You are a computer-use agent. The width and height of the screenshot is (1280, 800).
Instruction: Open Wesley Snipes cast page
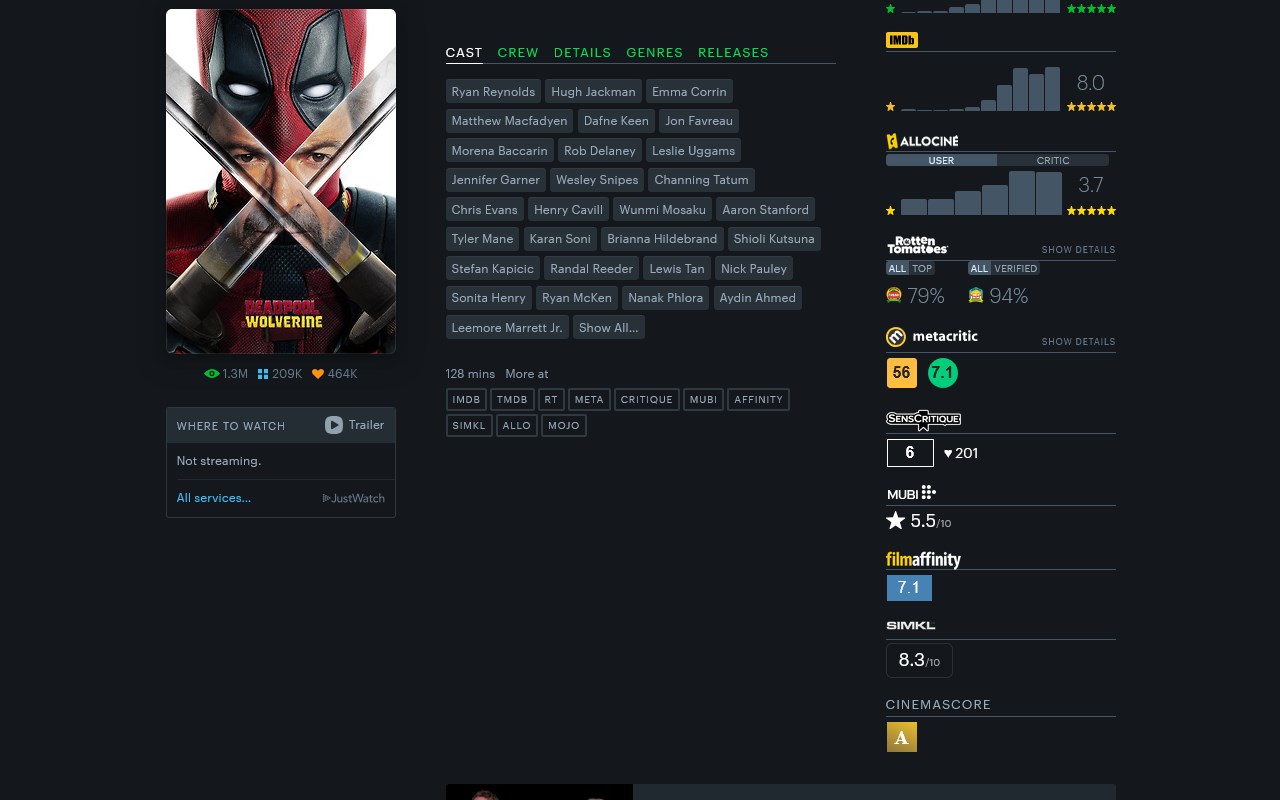(x=597, y=180)
